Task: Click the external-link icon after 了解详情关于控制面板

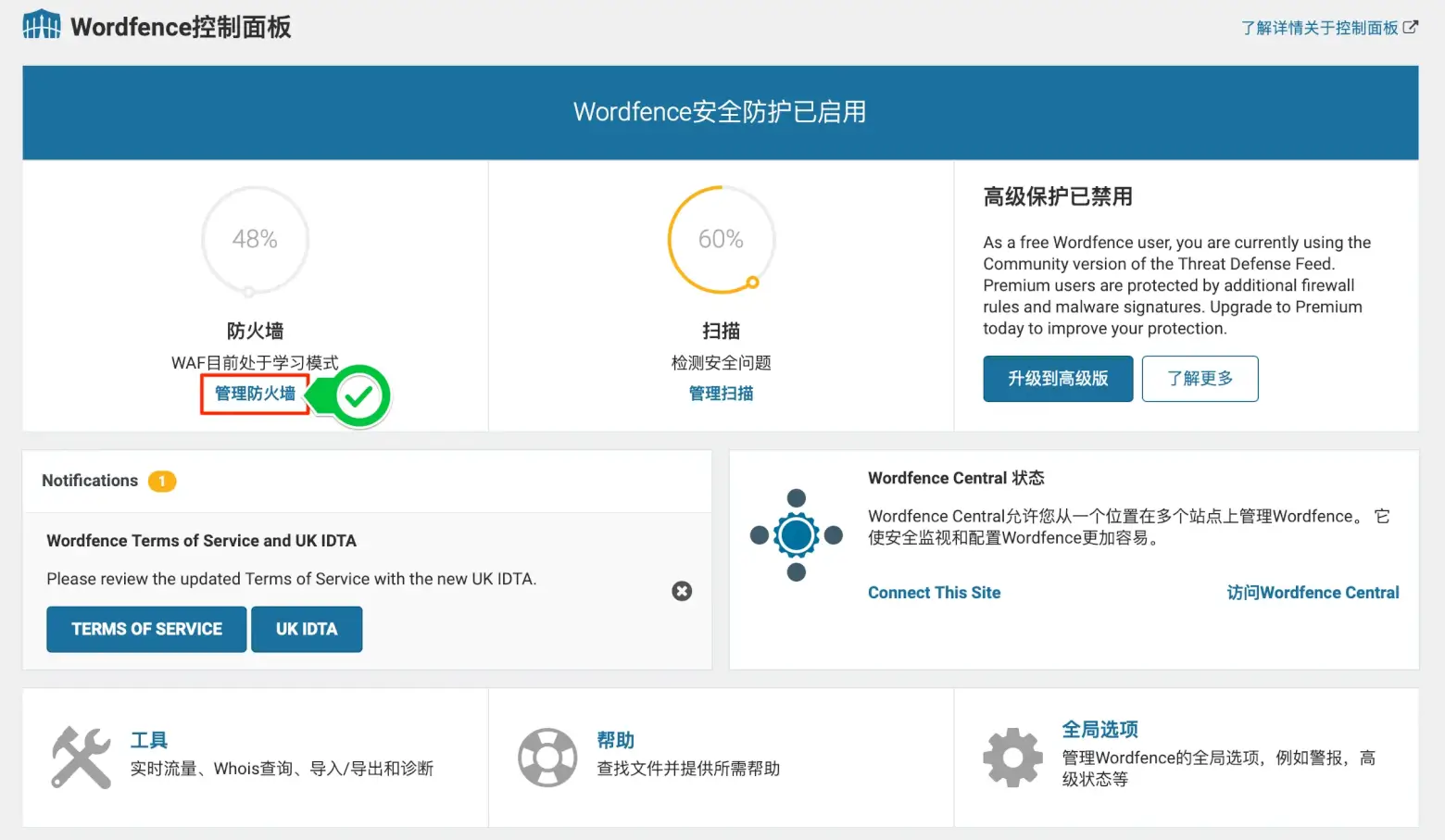Action: [x=1412, y=28]
